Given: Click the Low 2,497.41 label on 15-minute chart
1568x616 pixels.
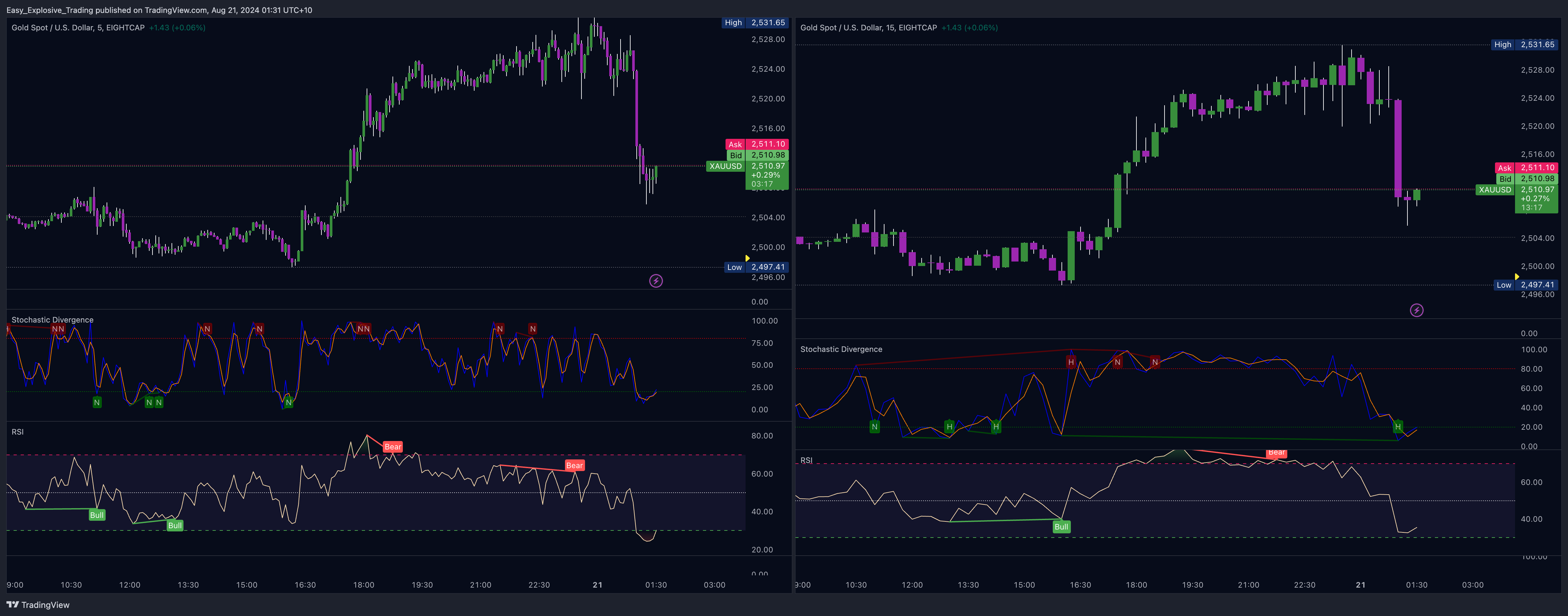Looking at the screenshot, I should [x=1526, y=284].
